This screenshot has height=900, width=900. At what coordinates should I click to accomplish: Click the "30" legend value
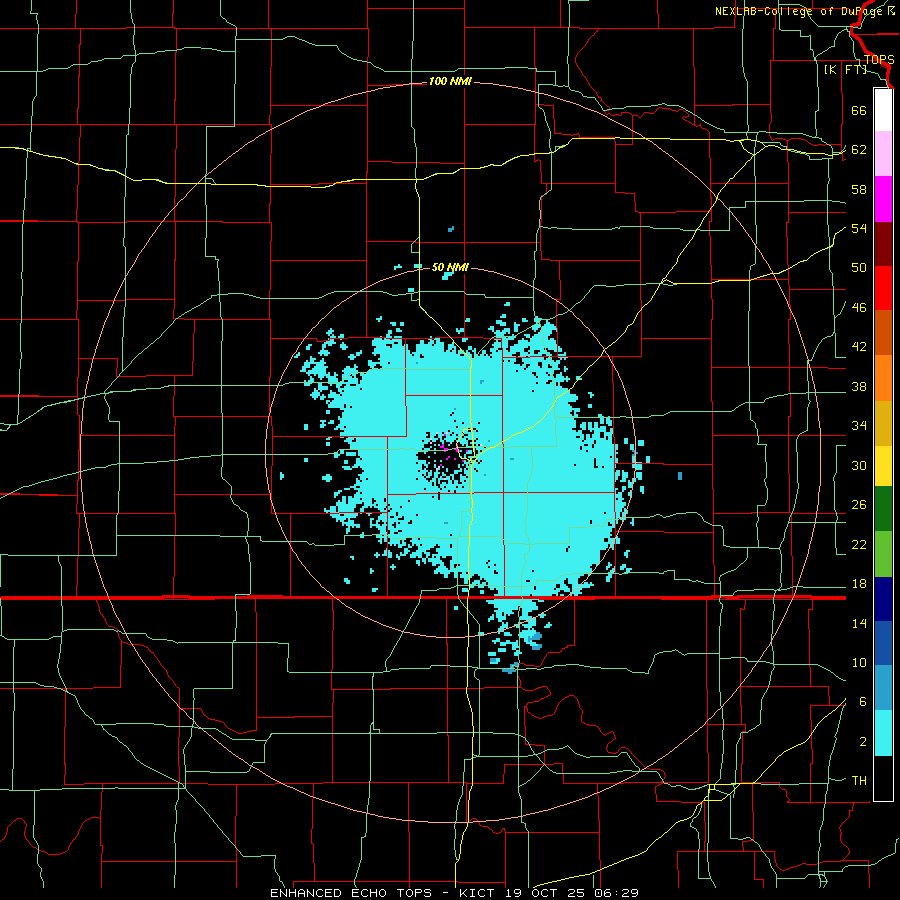[x=859, y=465]
